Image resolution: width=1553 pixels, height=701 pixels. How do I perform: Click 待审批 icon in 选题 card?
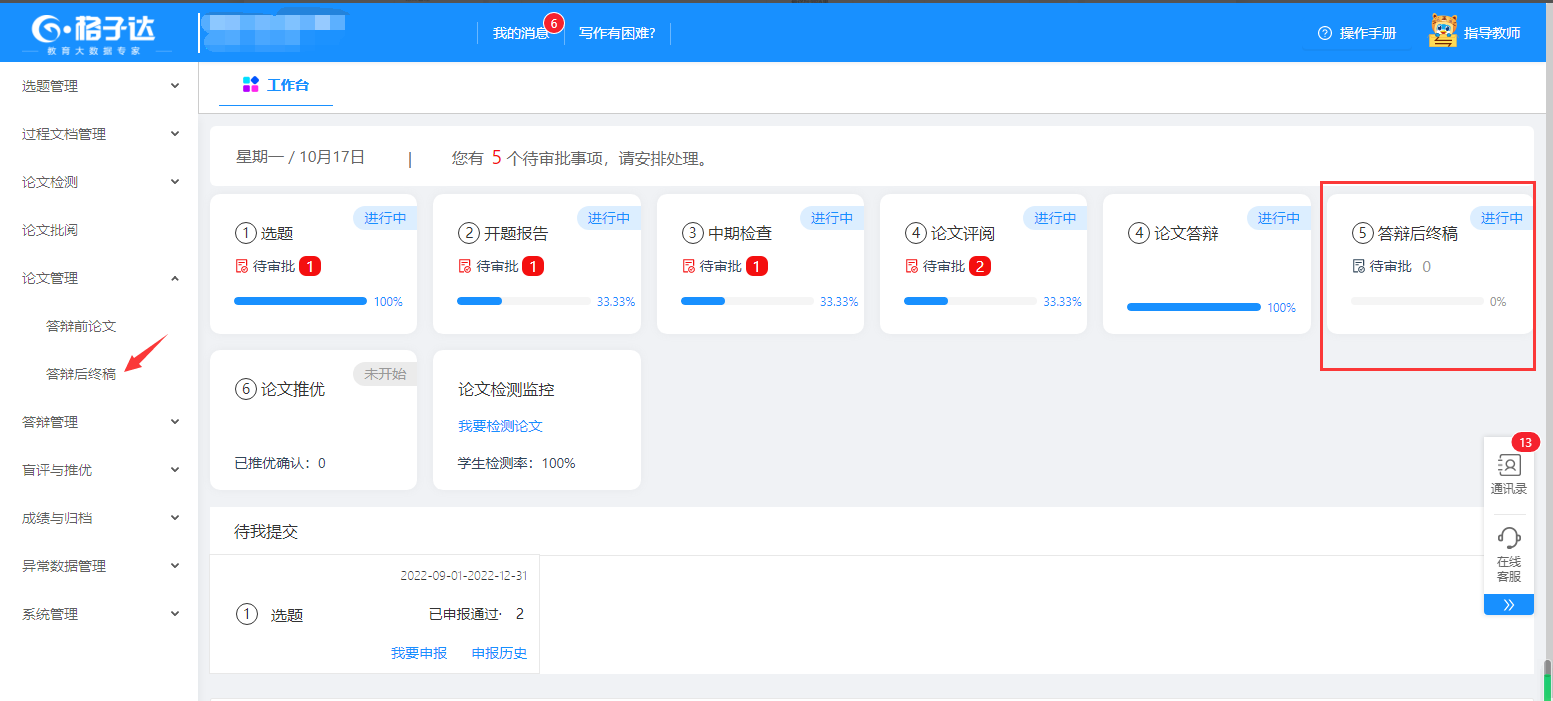coord(241,266)
